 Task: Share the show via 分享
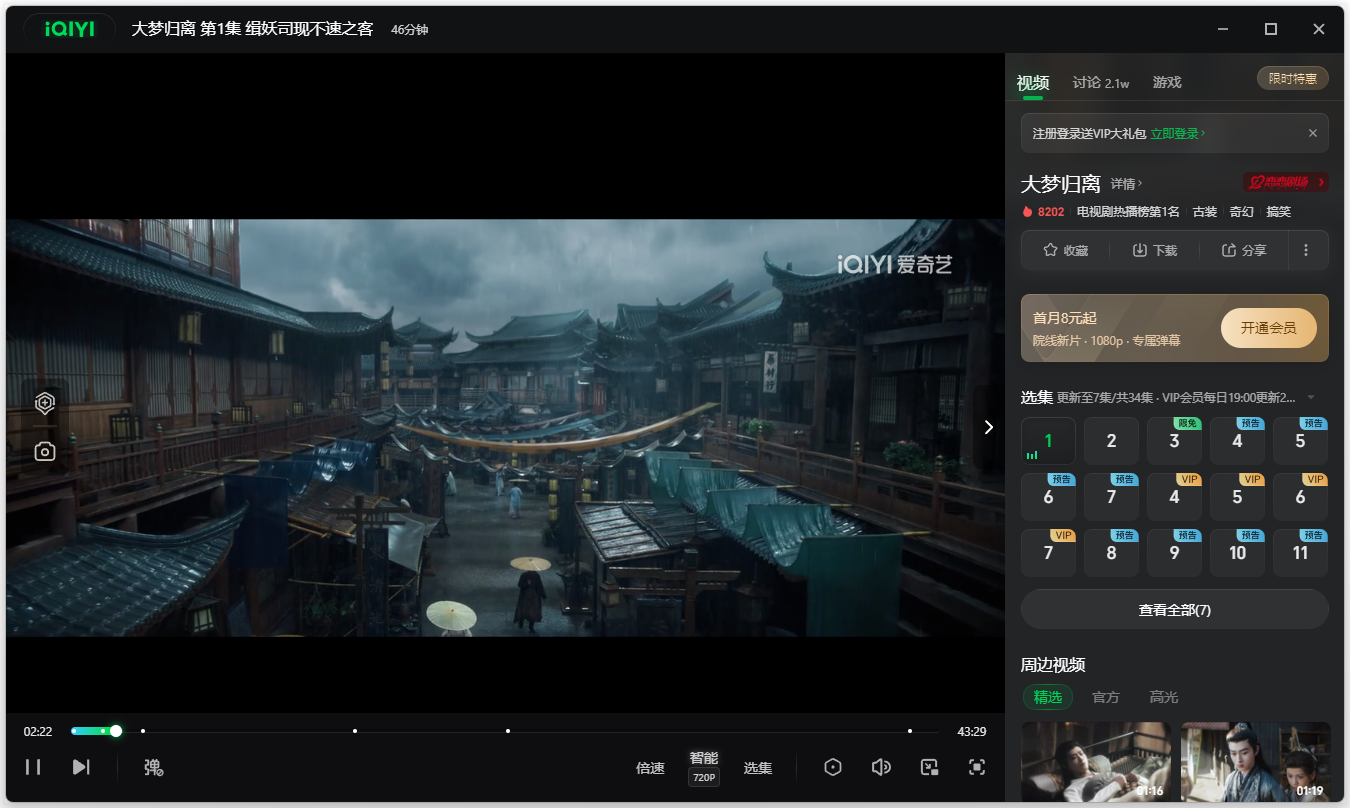point(1244,250)
